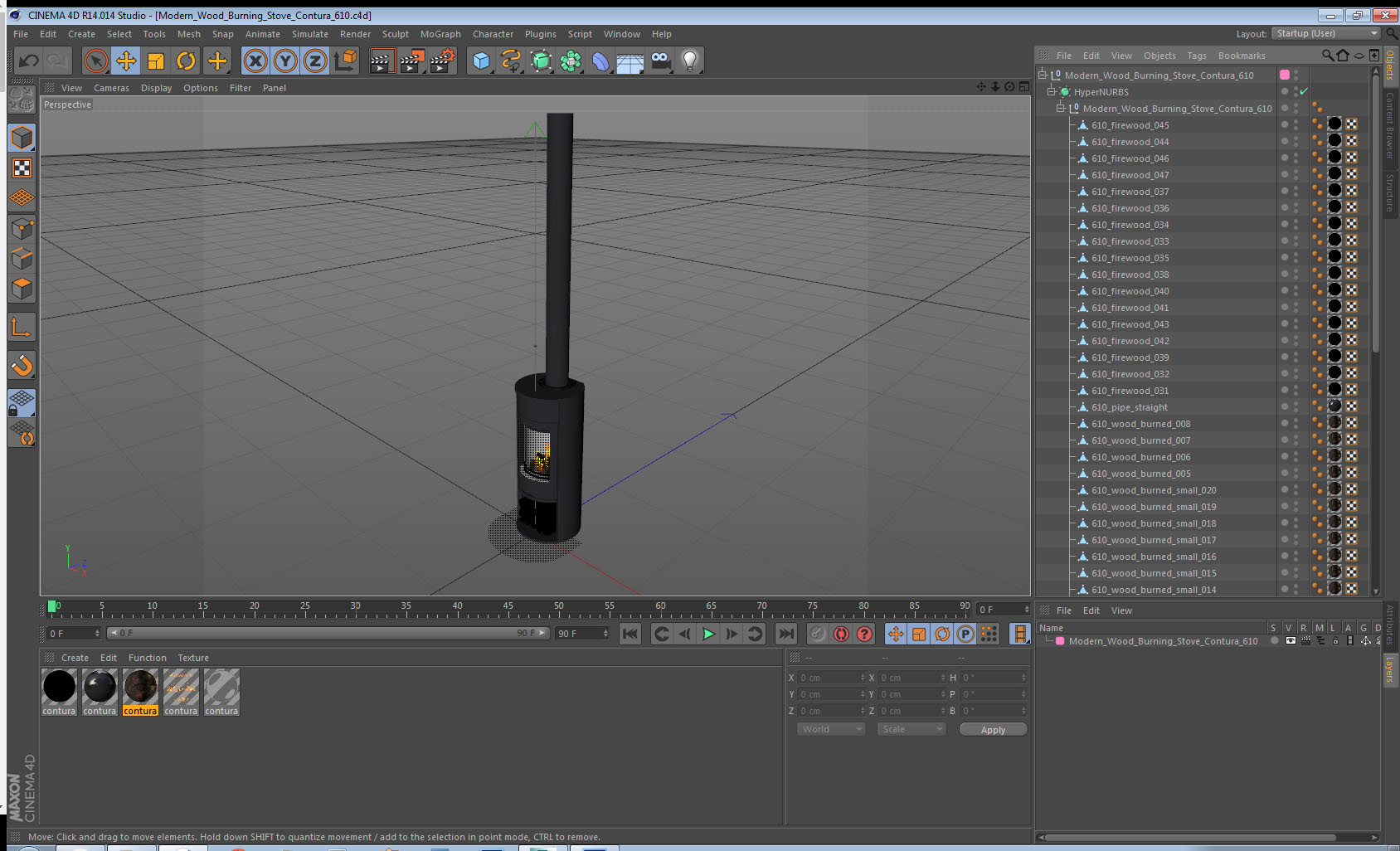Open the timeline help question icon

864,635
